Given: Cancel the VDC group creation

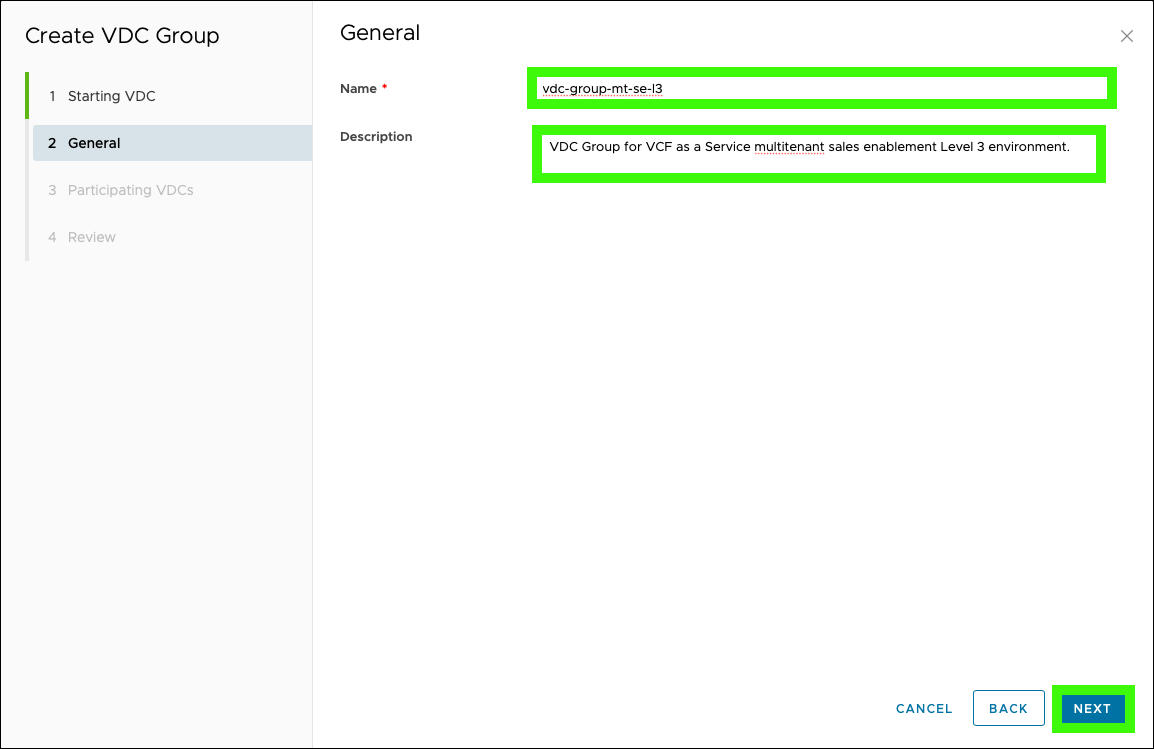Looking at the screenshot, I should (924, 709).
